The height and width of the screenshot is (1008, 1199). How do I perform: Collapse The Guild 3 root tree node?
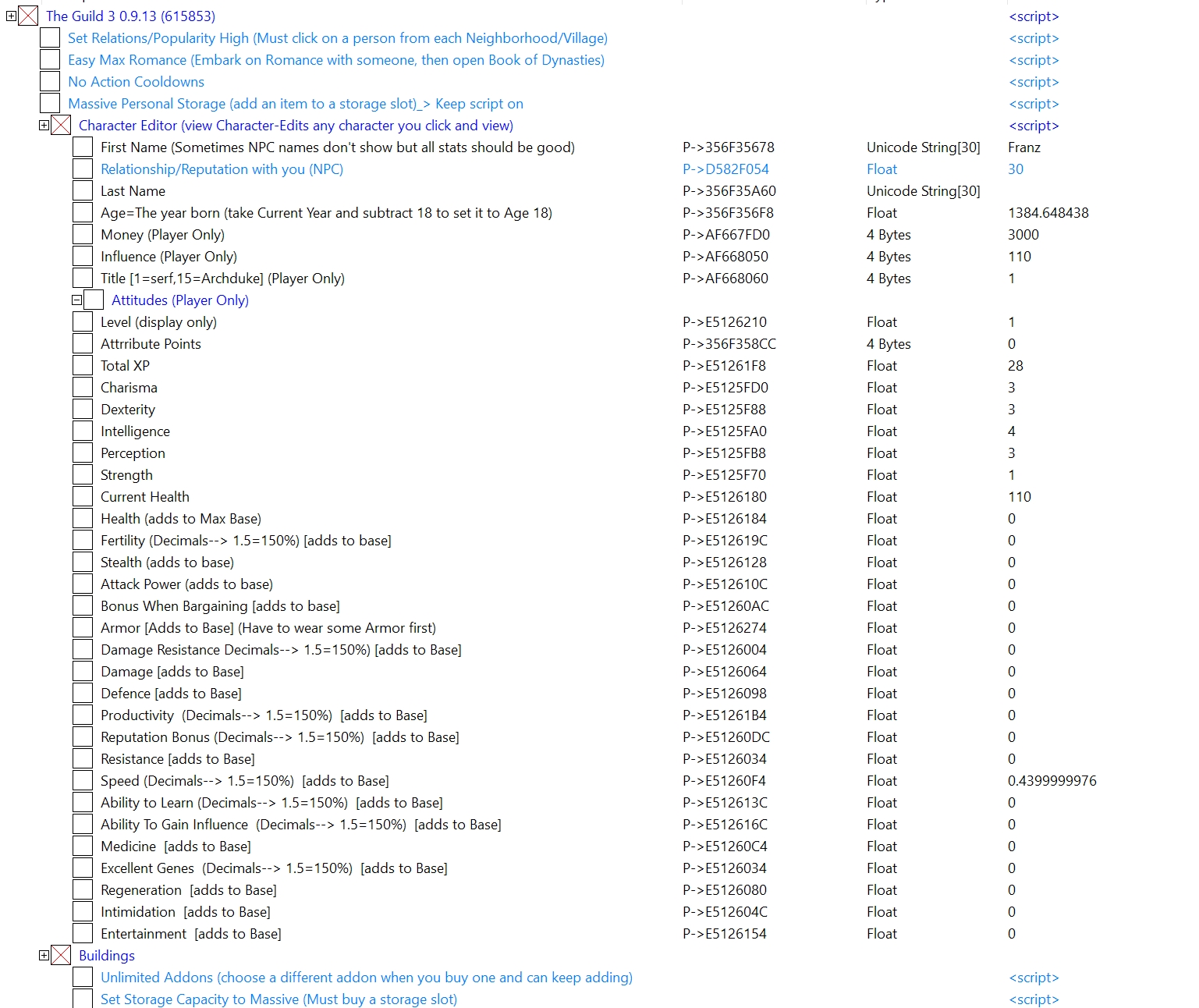point(11,16)
